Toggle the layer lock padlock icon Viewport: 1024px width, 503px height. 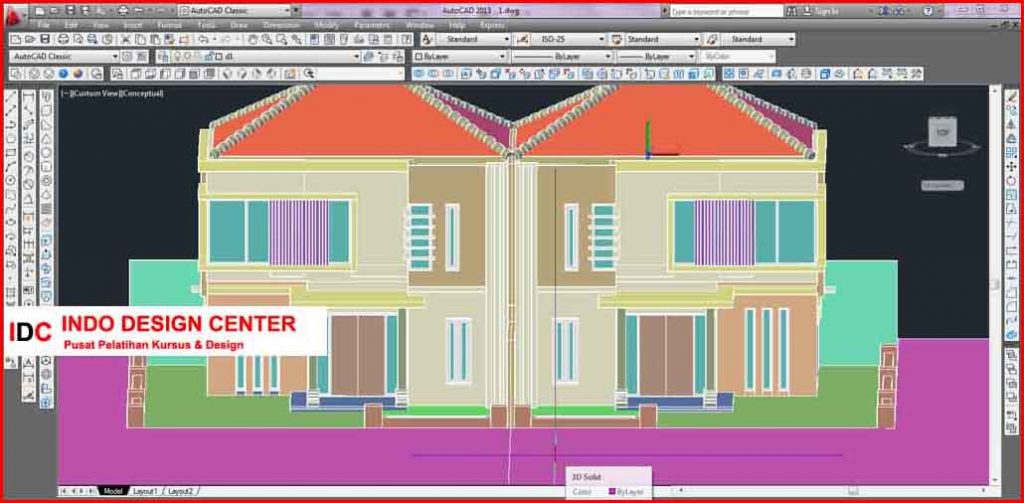[x=207, y=57]
